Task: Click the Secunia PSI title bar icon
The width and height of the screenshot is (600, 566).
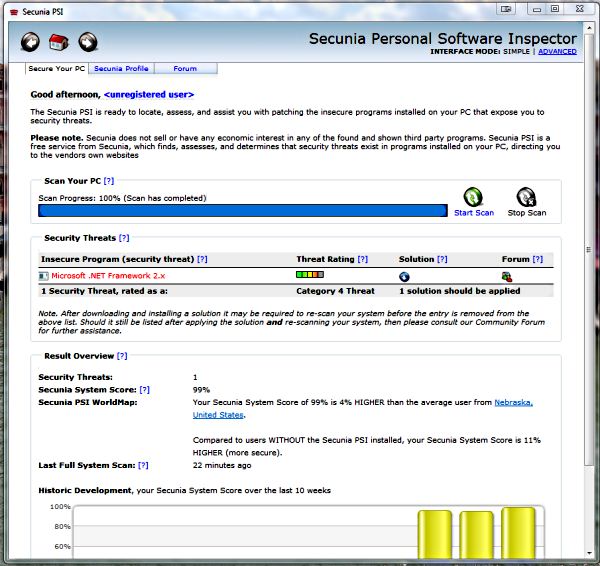Action: coord(14,12)
